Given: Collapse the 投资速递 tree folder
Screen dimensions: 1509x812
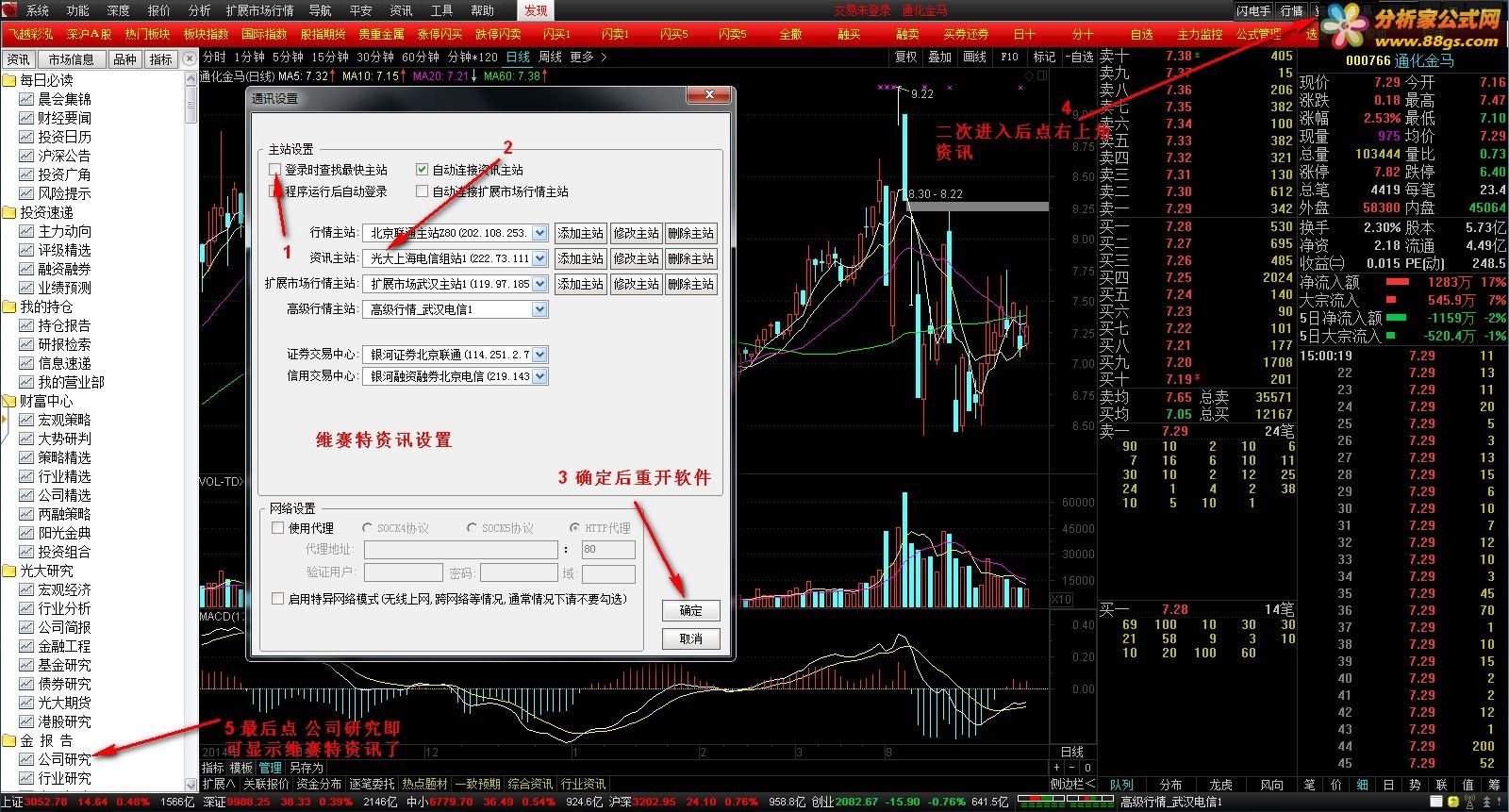Looking at the screenshot, I should coord(9,212).
